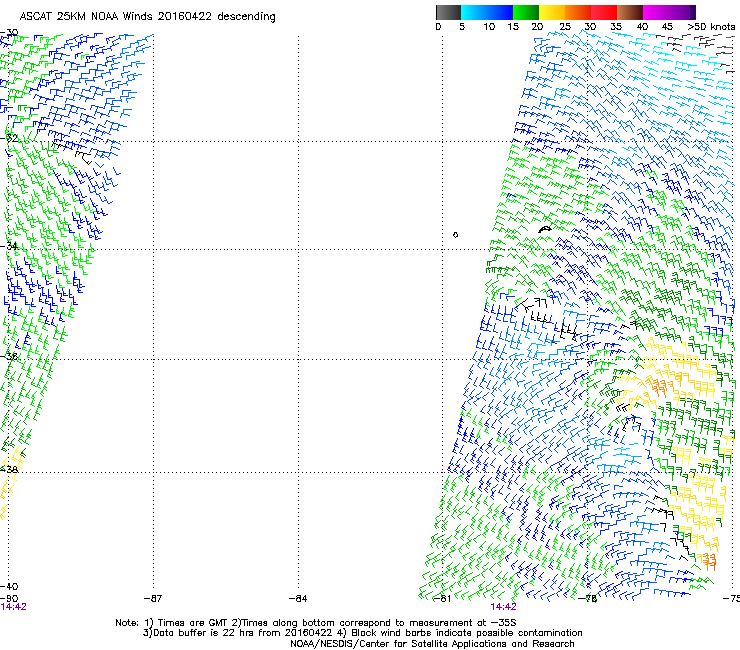This screenshot has width=740, height=650.
Task: Click the -40 latitude axis label
Action: (x=9, y=586)
